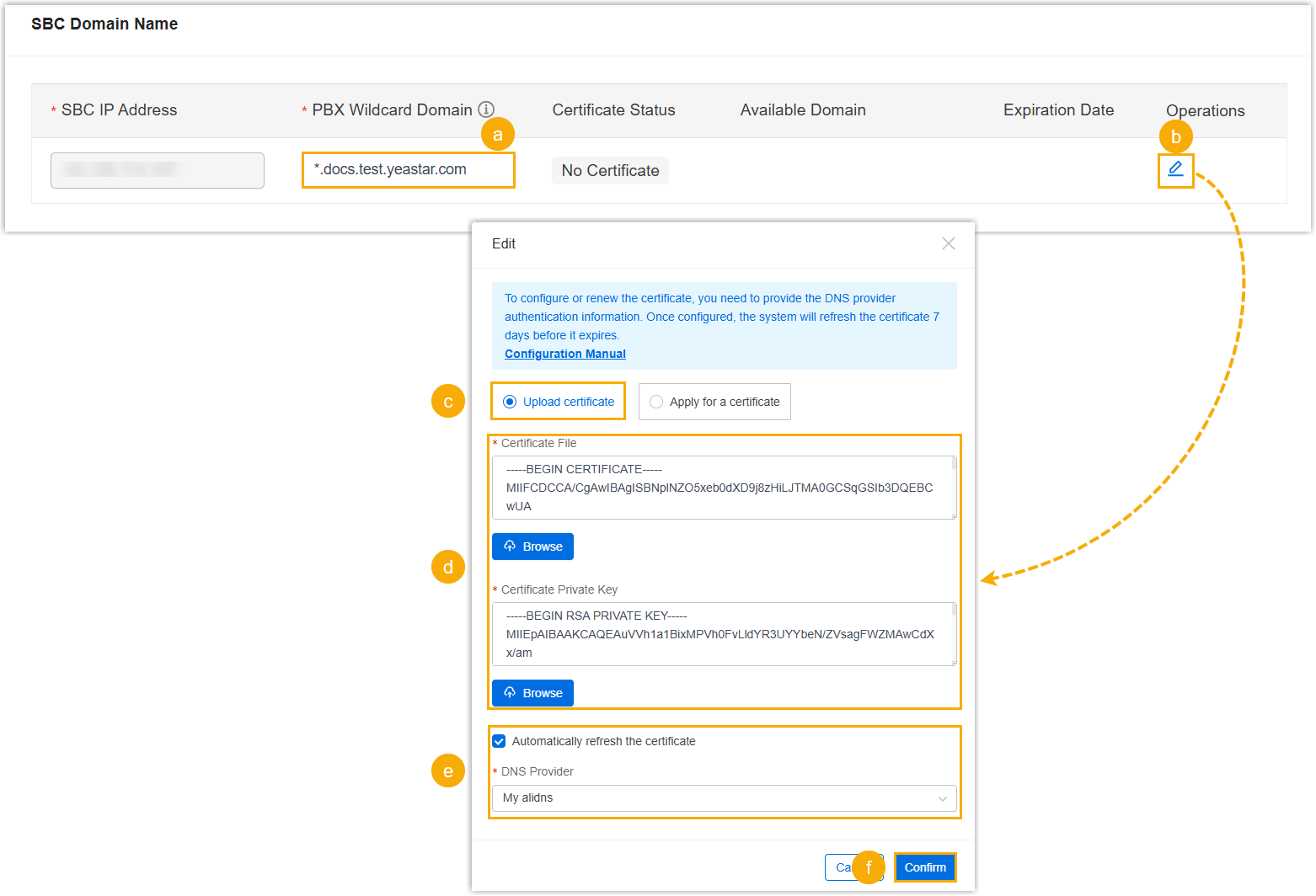
Task: Close the Edit dialog with X
Action: pos(948,243)
